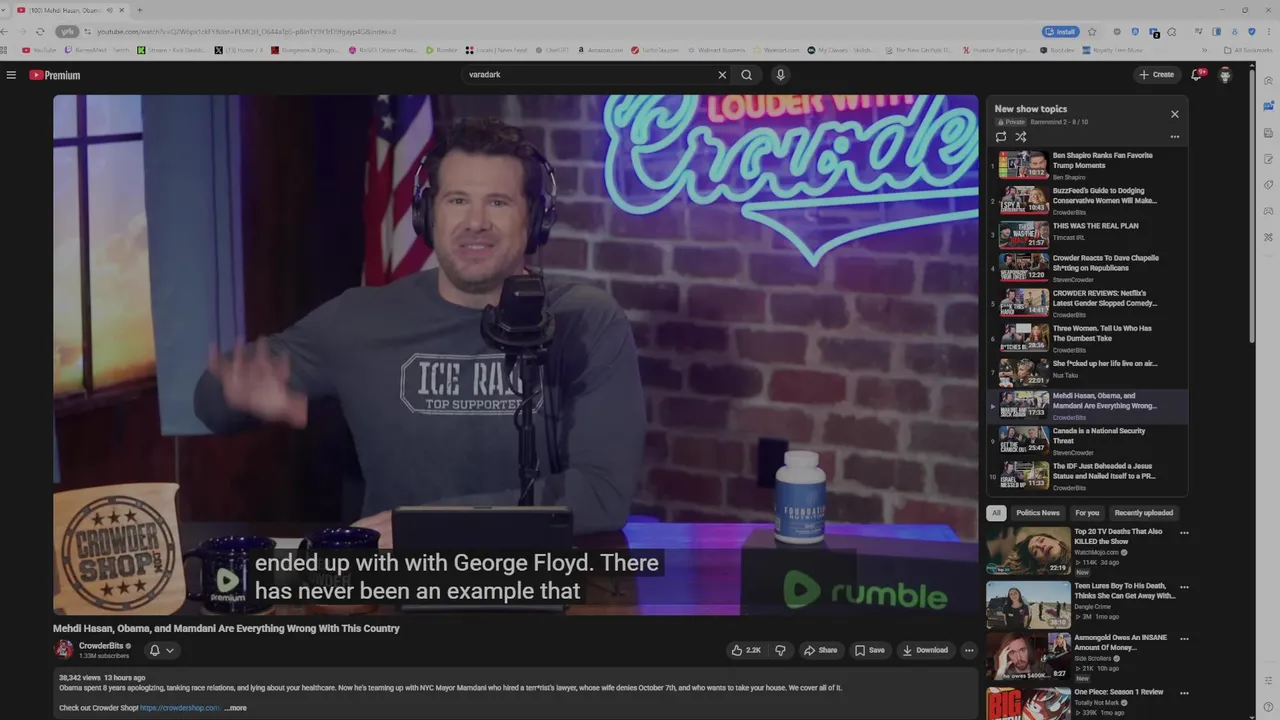The image size is (1280, 720).
Task: Open the YouTube guide hamburger menu
Action: tap(11, 75)
